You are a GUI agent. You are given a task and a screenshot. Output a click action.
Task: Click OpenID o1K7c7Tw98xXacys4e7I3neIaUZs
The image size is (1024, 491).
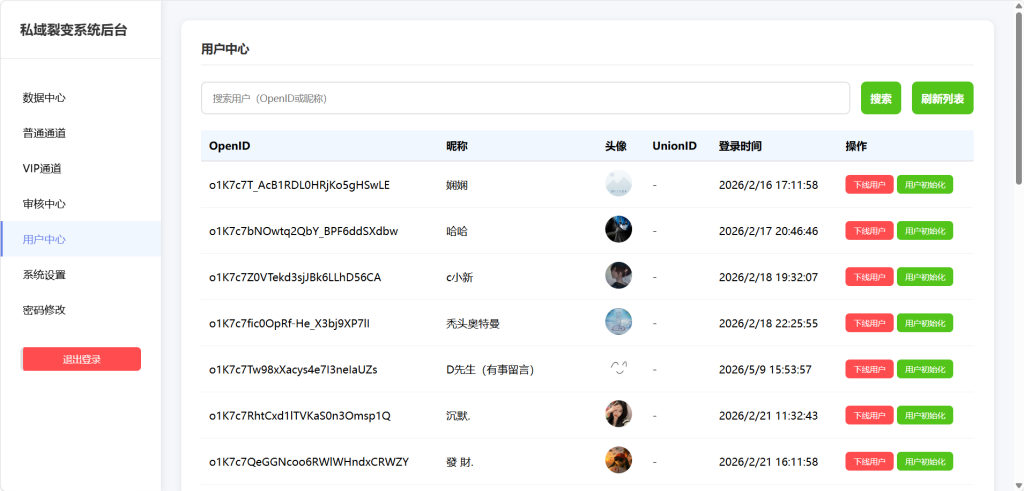(293, 370)
